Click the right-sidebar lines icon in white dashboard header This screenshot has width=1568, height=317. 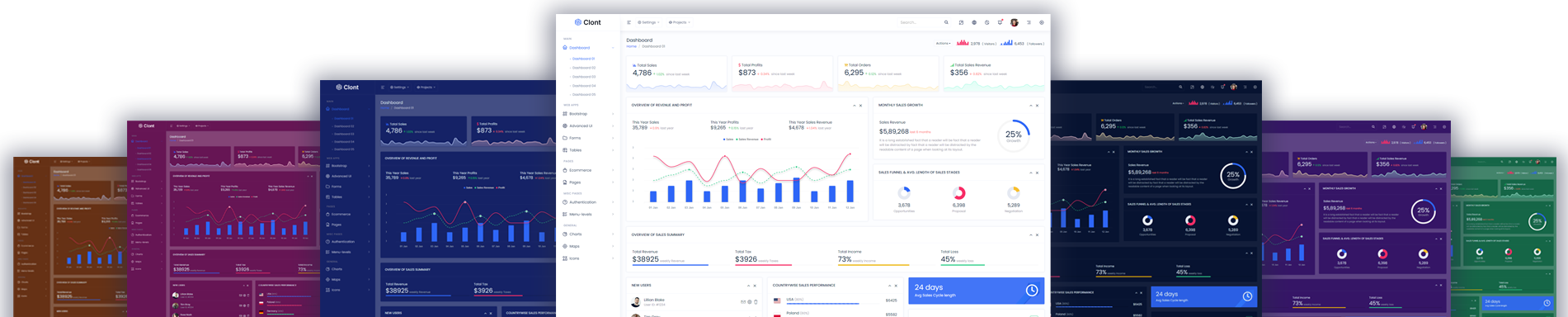point(1029,22)
